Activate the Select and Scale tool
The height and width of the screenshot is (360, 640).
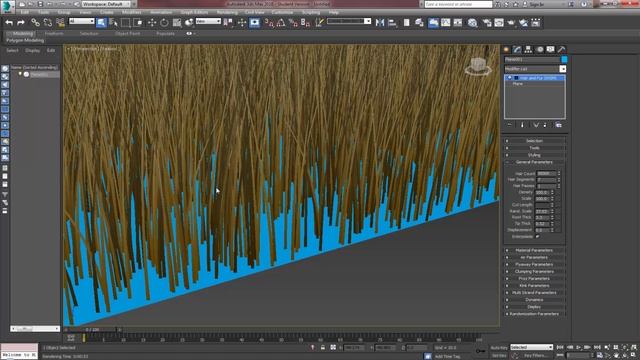(x=176, y=22)
